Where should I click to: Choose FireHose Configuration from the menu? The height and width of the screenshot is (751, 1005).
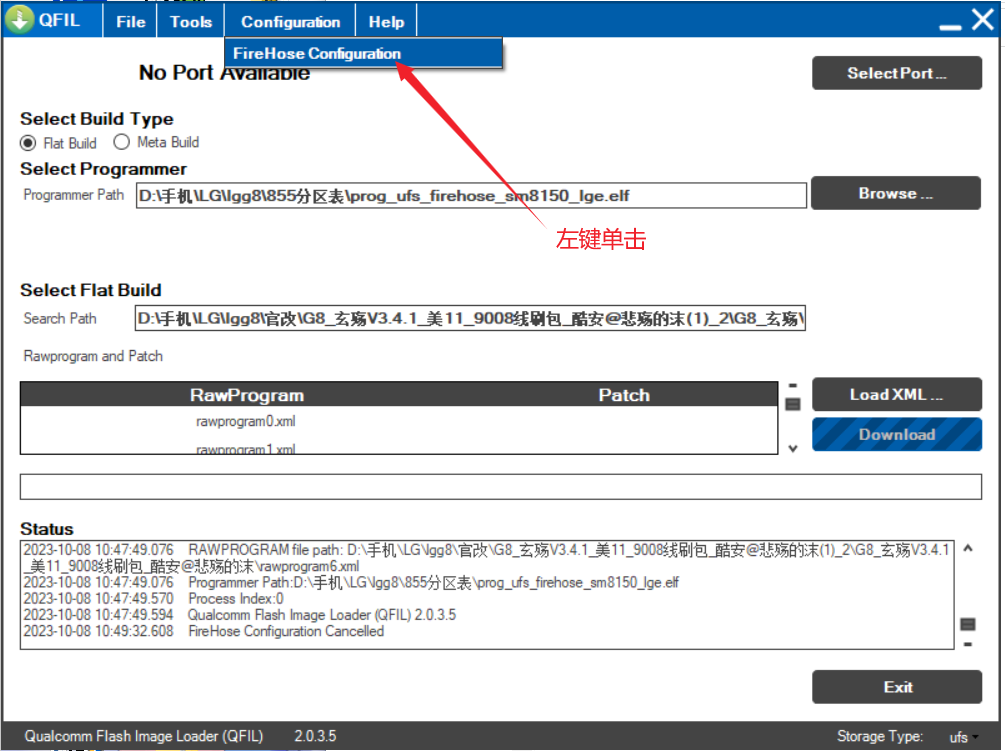click(x=317, y=54)
